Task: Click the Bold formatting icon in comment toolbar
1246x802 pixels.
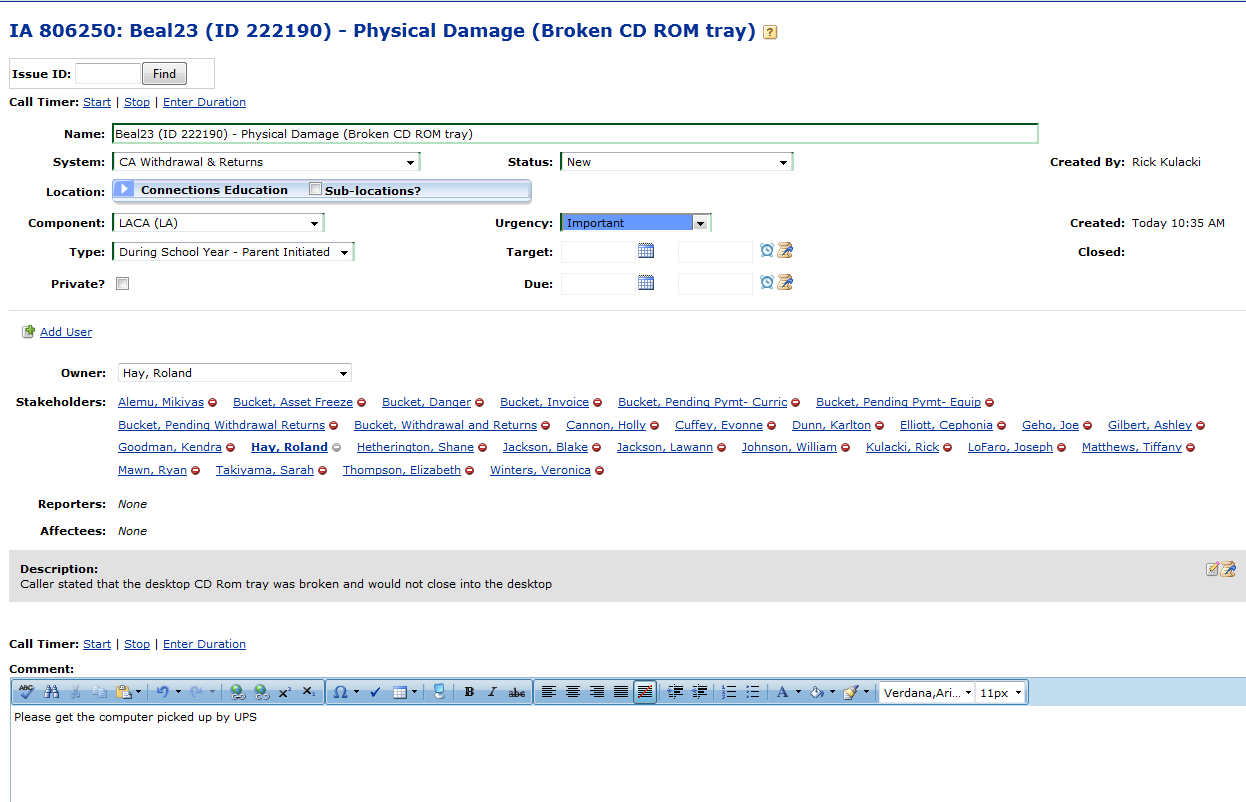Action: click(469, 692)
